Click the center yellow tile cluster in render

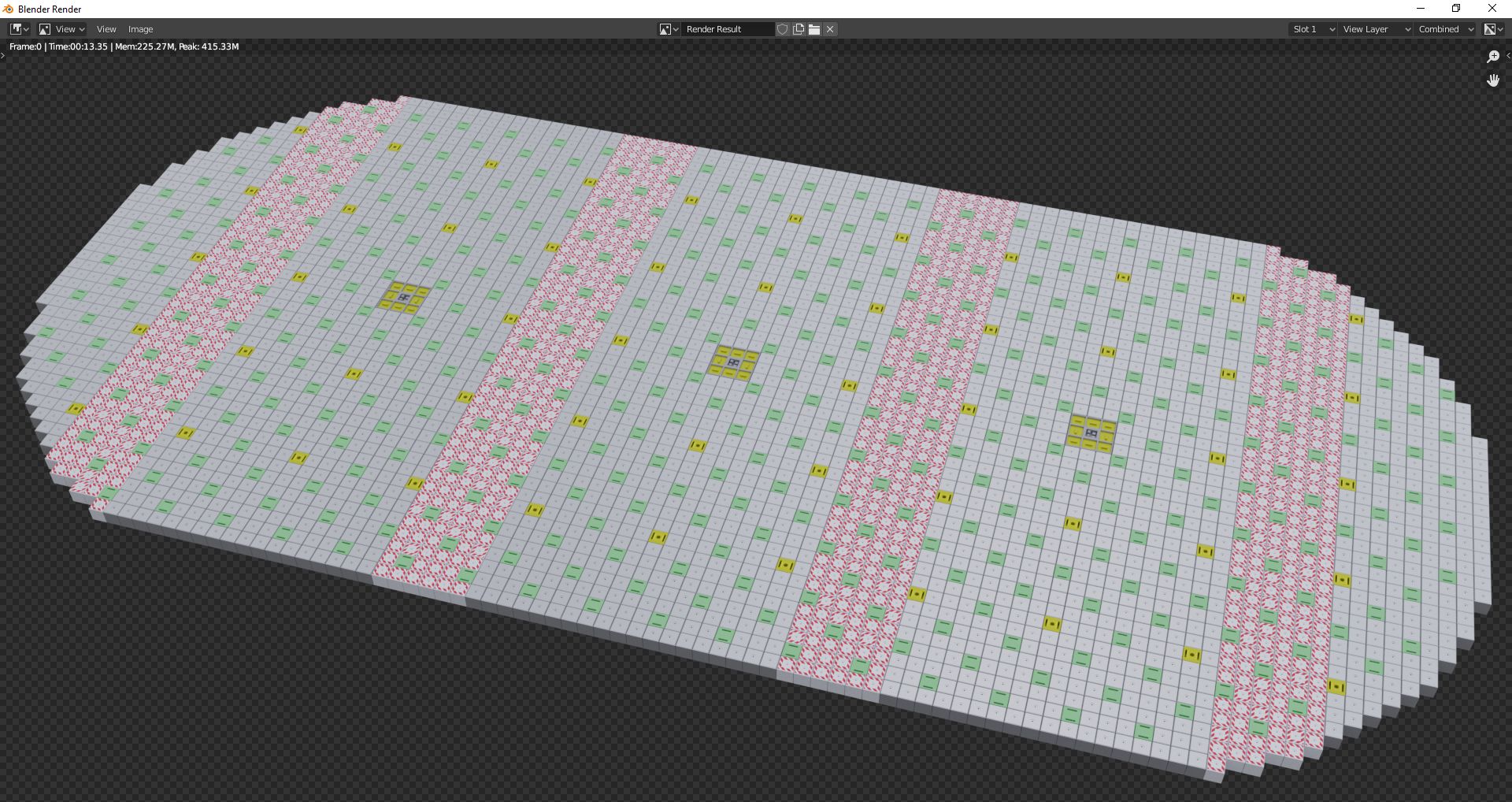733,362
